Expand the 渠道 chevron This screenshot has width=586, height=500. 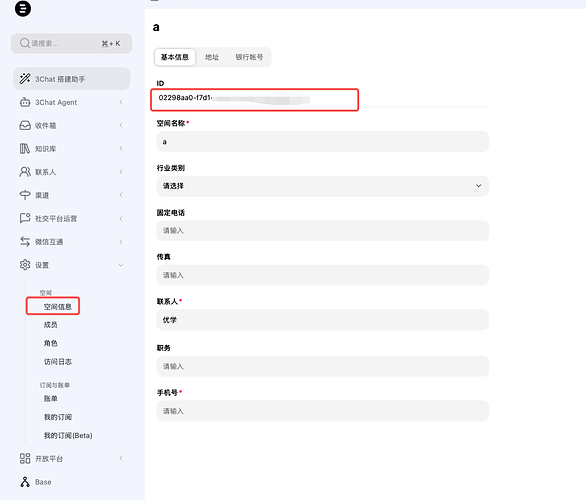pyautogui.click(x=121, y=195)
